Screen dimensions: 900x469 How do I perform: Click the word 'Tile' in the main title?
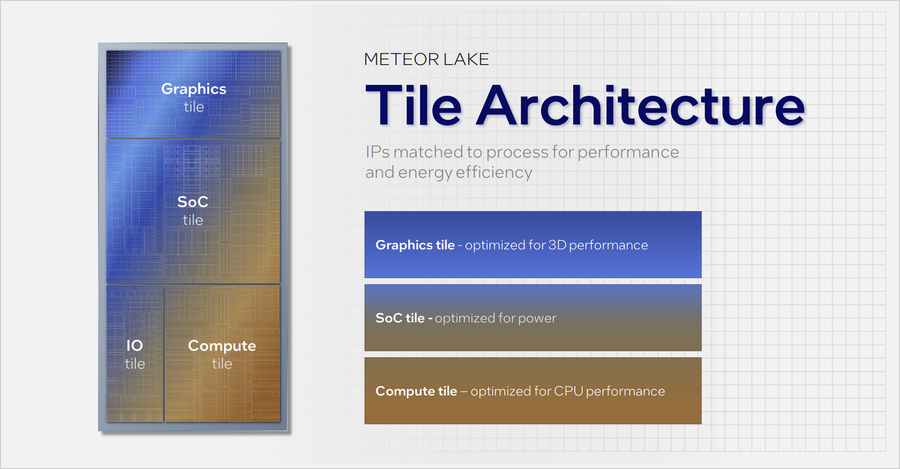tap(406, 105)
